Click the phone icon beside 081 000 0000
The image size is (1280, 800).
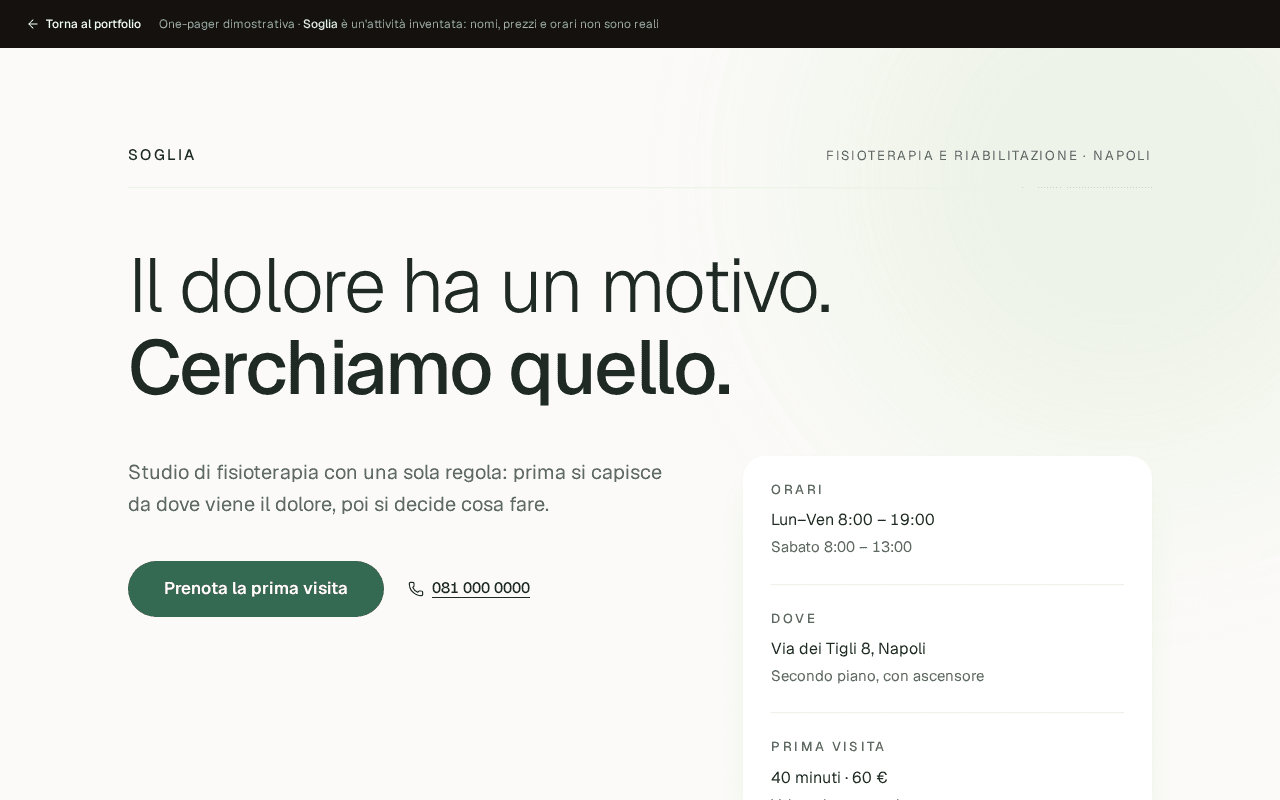[416, 589]
